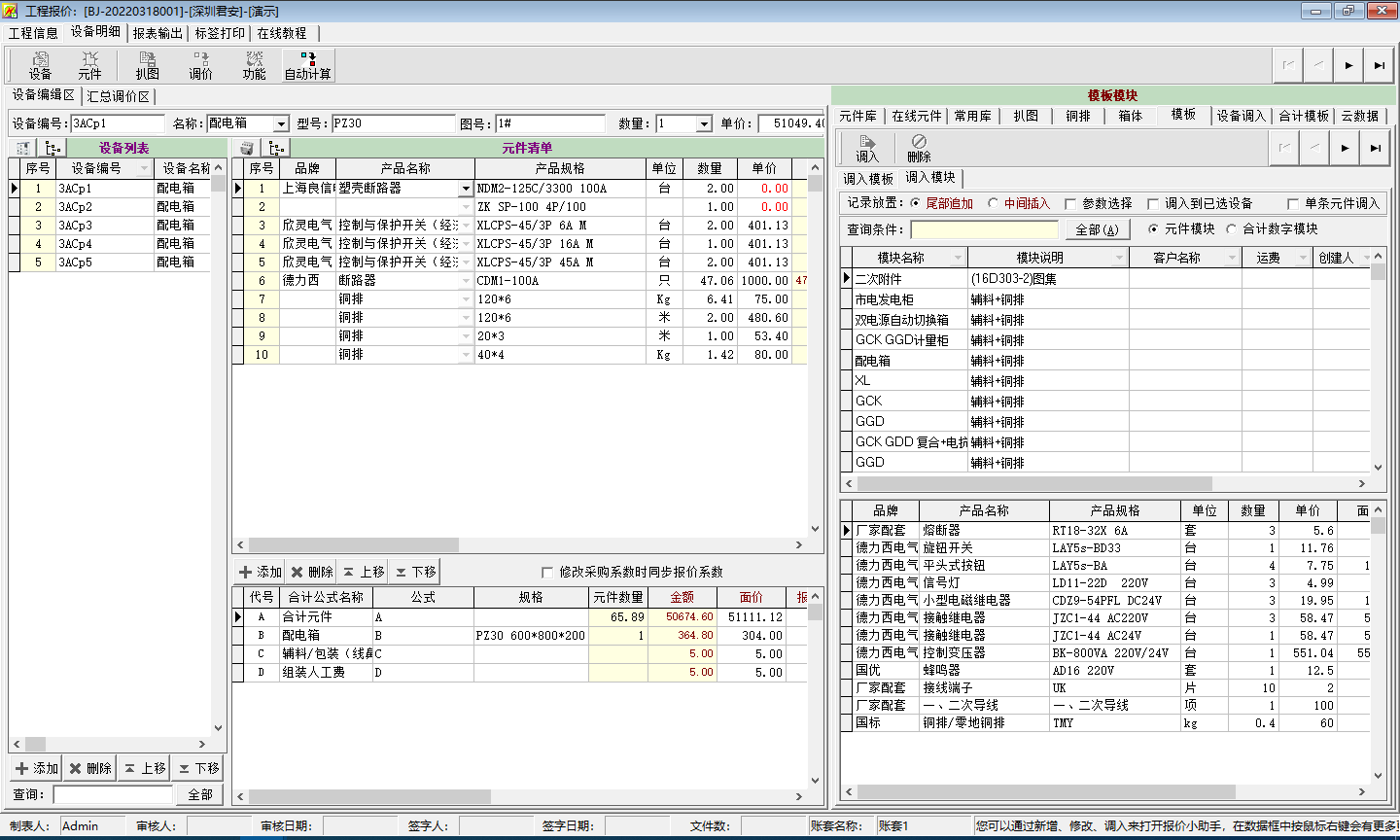This screenshot has width=1400, height=840.
Task: Click 添加 button under device list
Action: click(37, 768)
